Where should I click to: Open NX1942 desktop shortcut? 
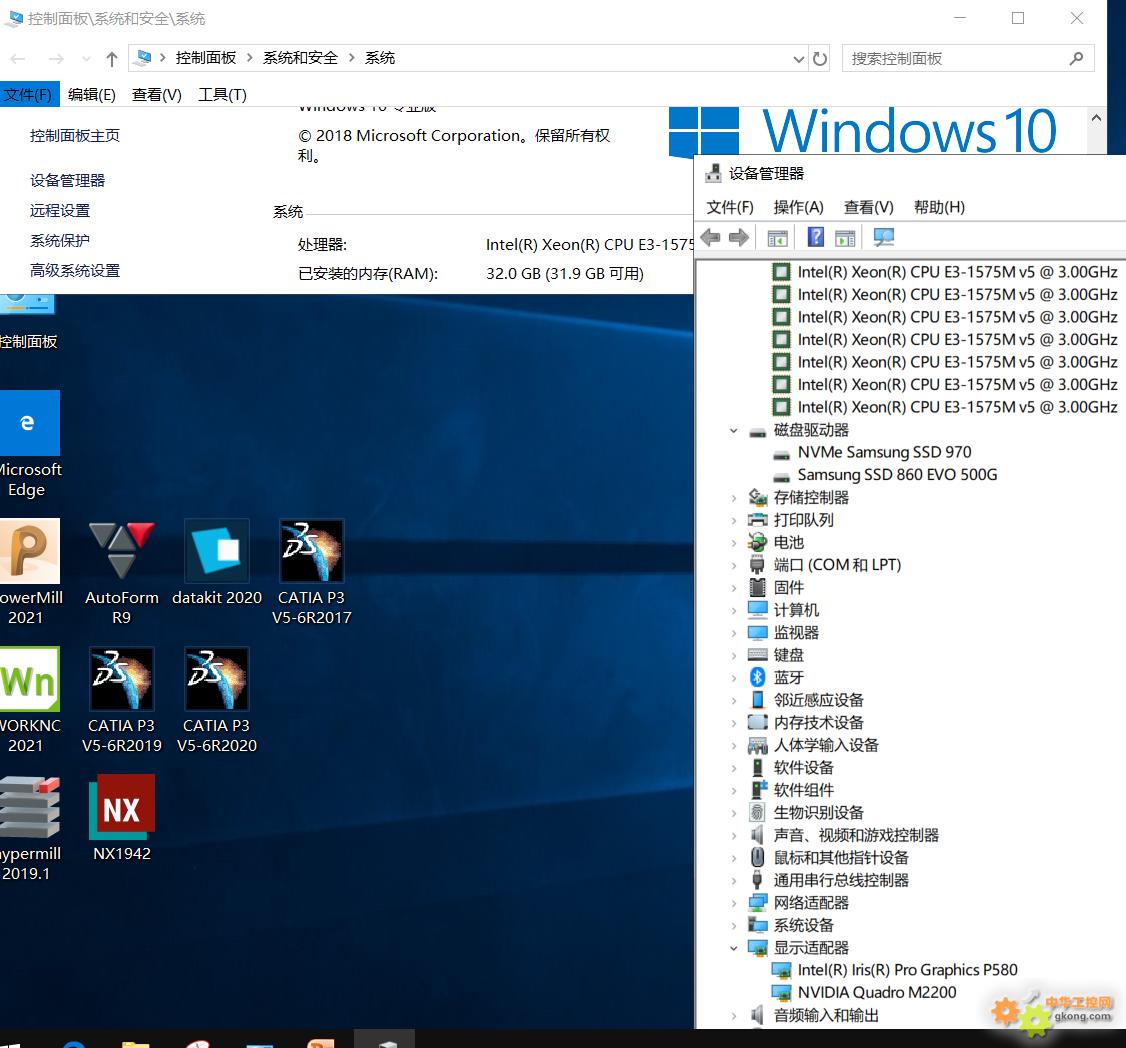point(121,819)
